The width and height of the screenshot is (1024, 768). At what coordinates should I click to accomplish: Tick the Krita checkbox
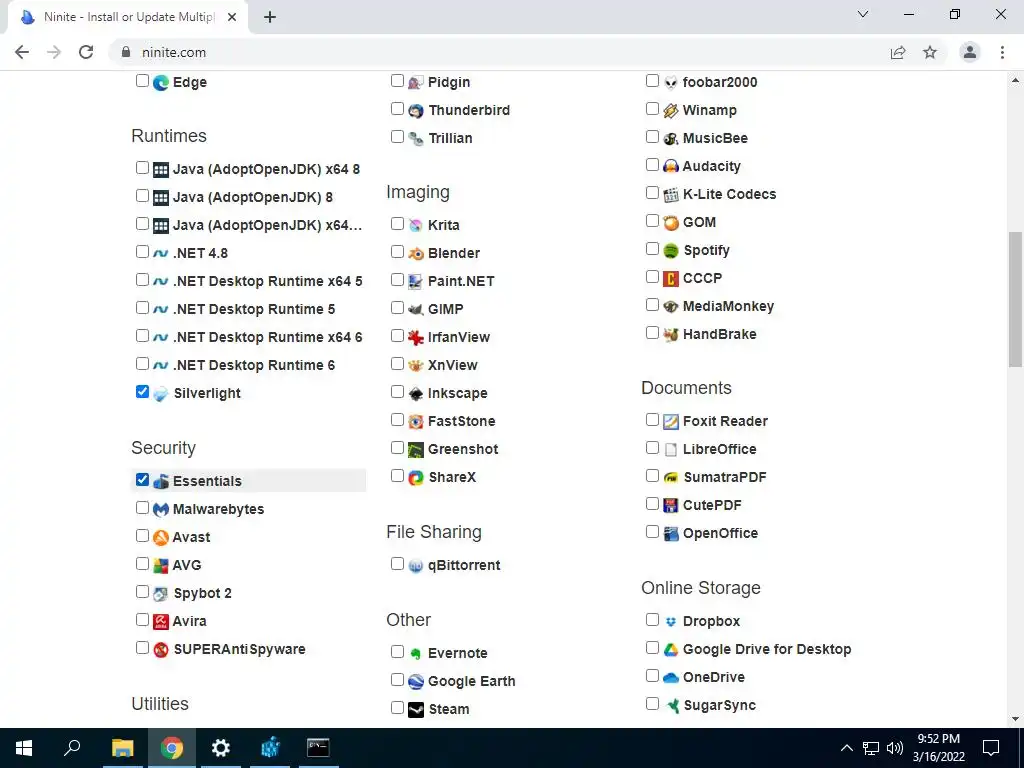(397, 223)
